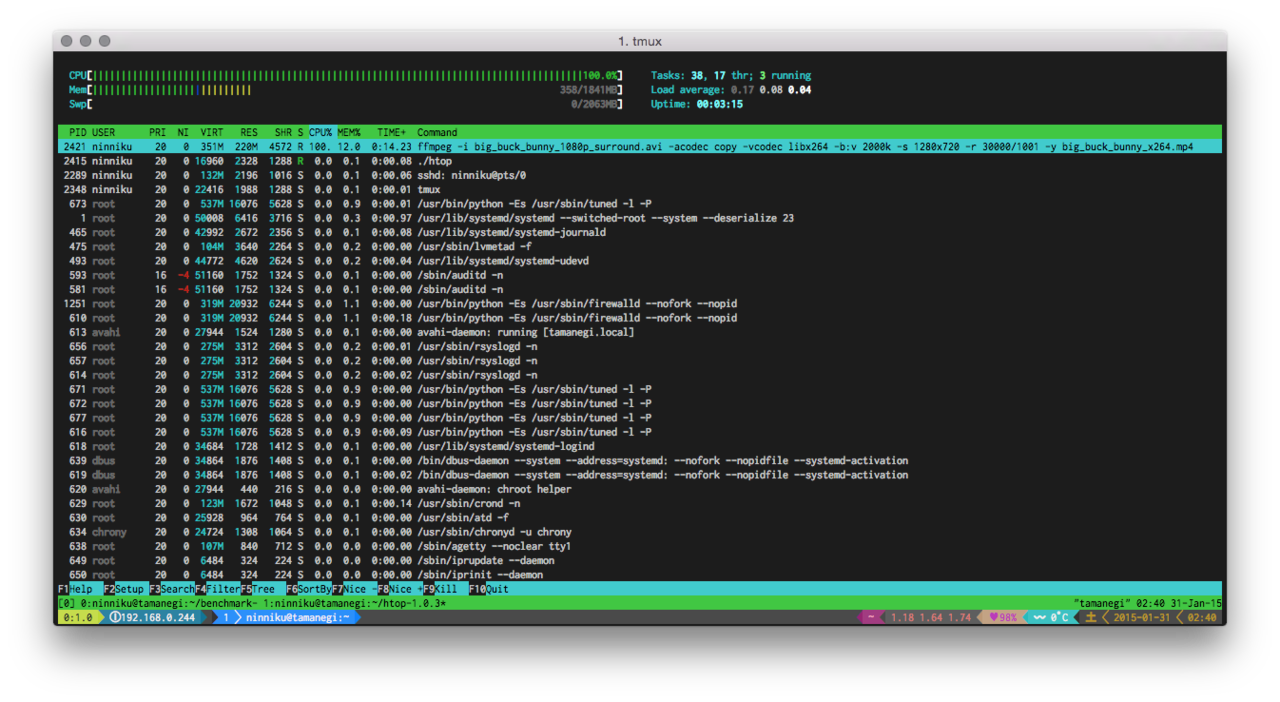Select the /usr/sbin/atd -f row

click(x=640, y=518)
